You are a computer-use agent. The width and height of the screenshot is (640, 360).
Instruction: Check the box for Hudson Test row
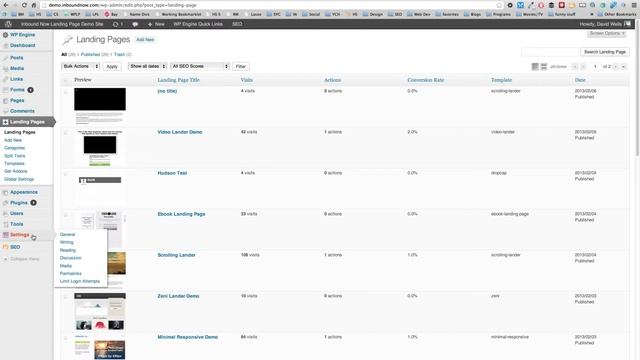(65, 174)
